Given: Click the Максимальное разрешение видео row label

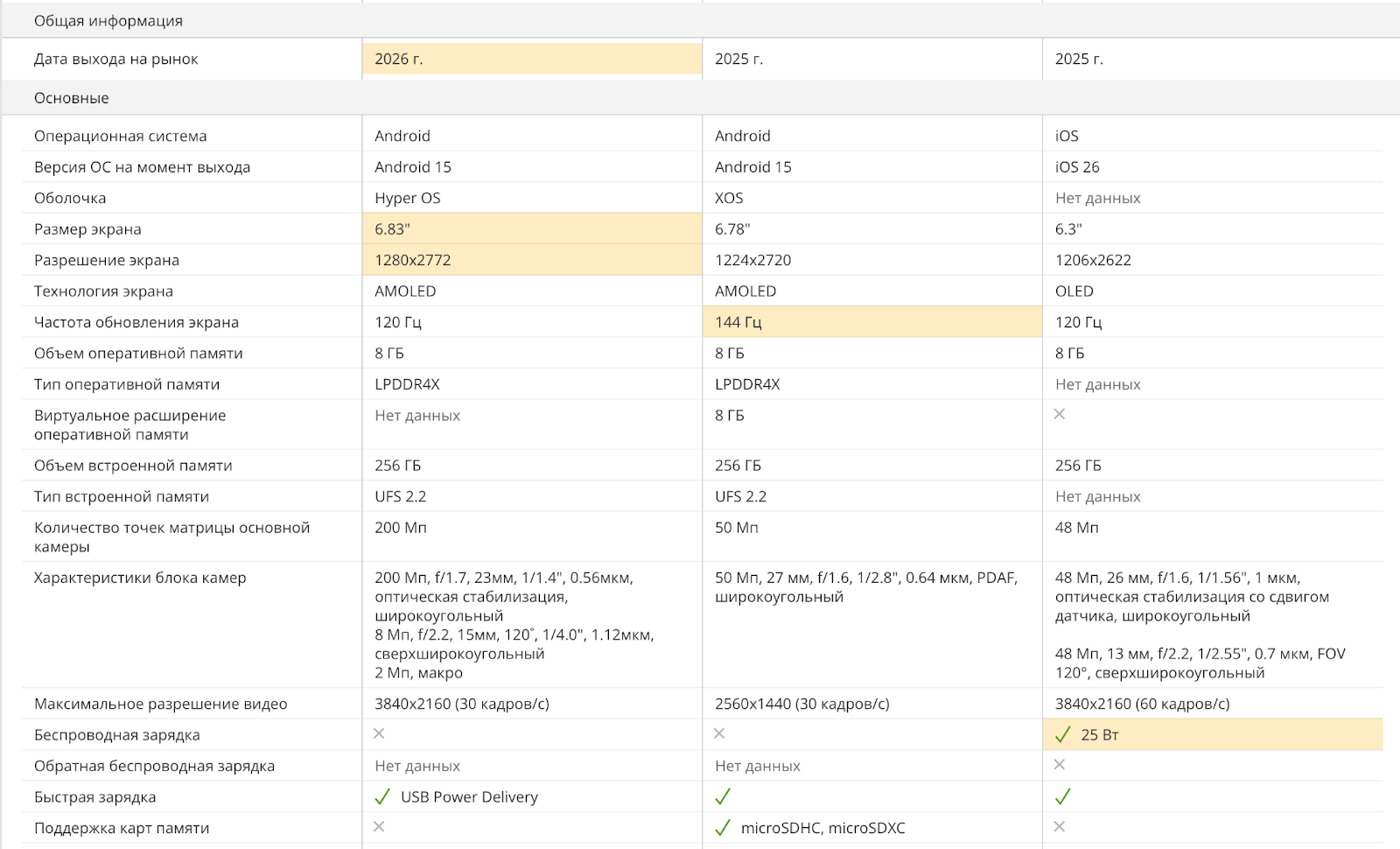Looking at the screenshot, I should point(161,704).
